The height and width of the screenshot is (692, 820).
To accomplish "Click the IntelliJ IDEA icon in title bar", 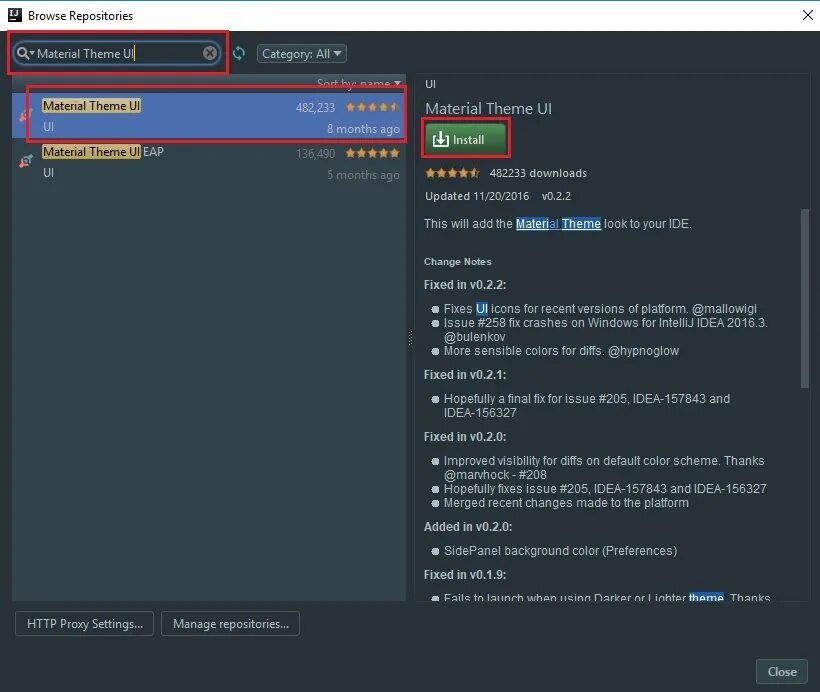I will 15,15.
